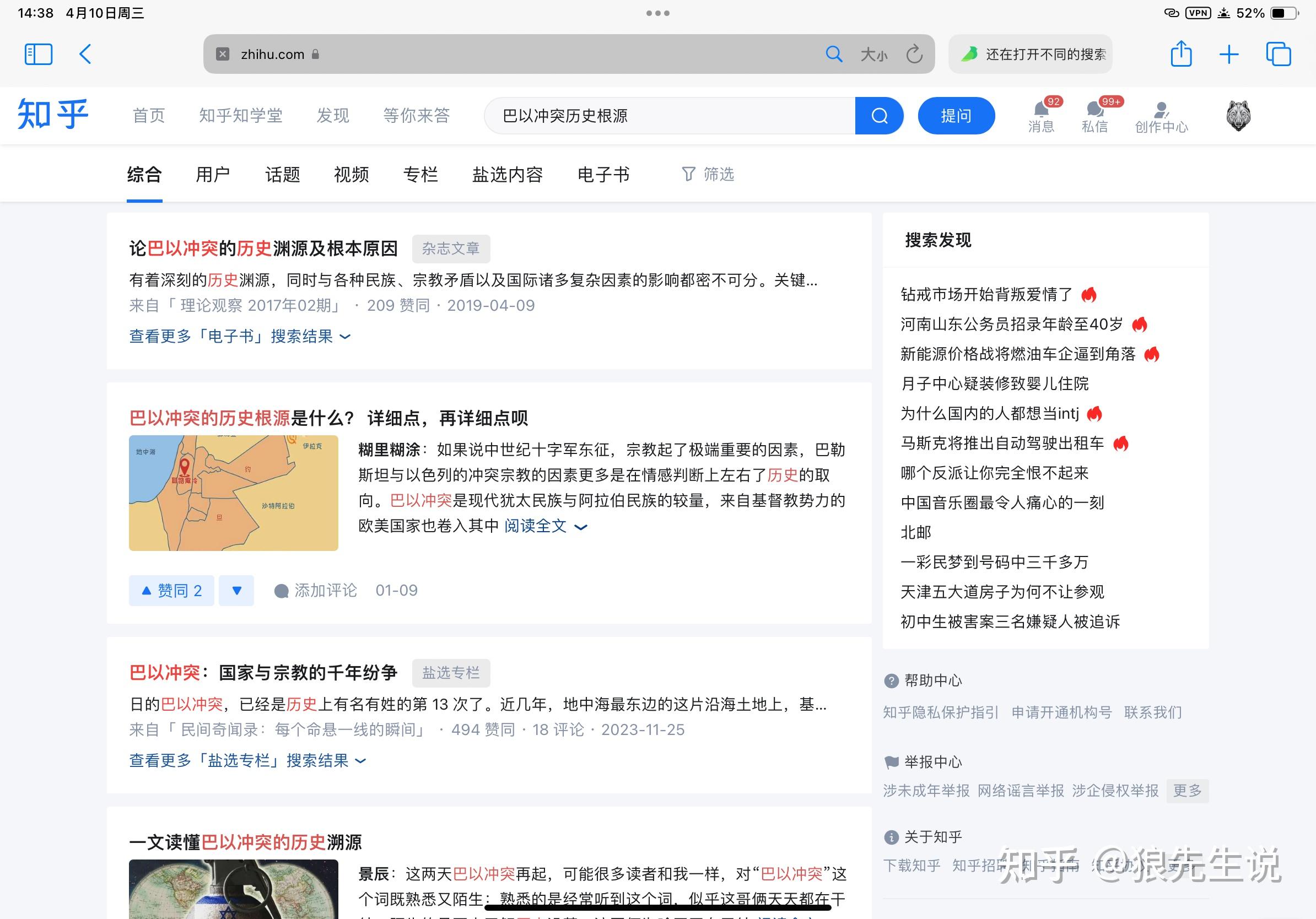
Task: Upvote with 赞同 2 button
Action: pos(171,591)
